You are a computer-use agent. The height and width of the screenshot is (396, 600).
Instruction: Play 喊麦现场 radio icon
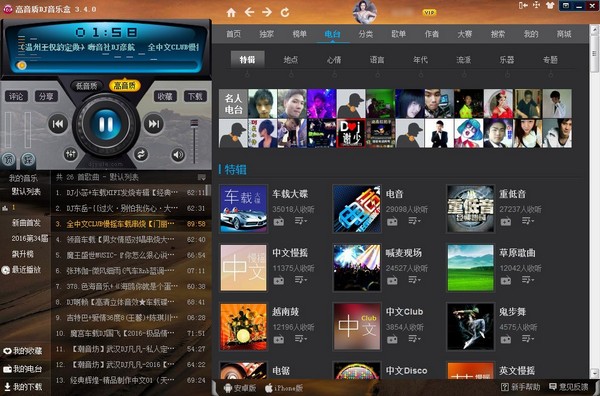pyautogui.click(x=392, y=280)
